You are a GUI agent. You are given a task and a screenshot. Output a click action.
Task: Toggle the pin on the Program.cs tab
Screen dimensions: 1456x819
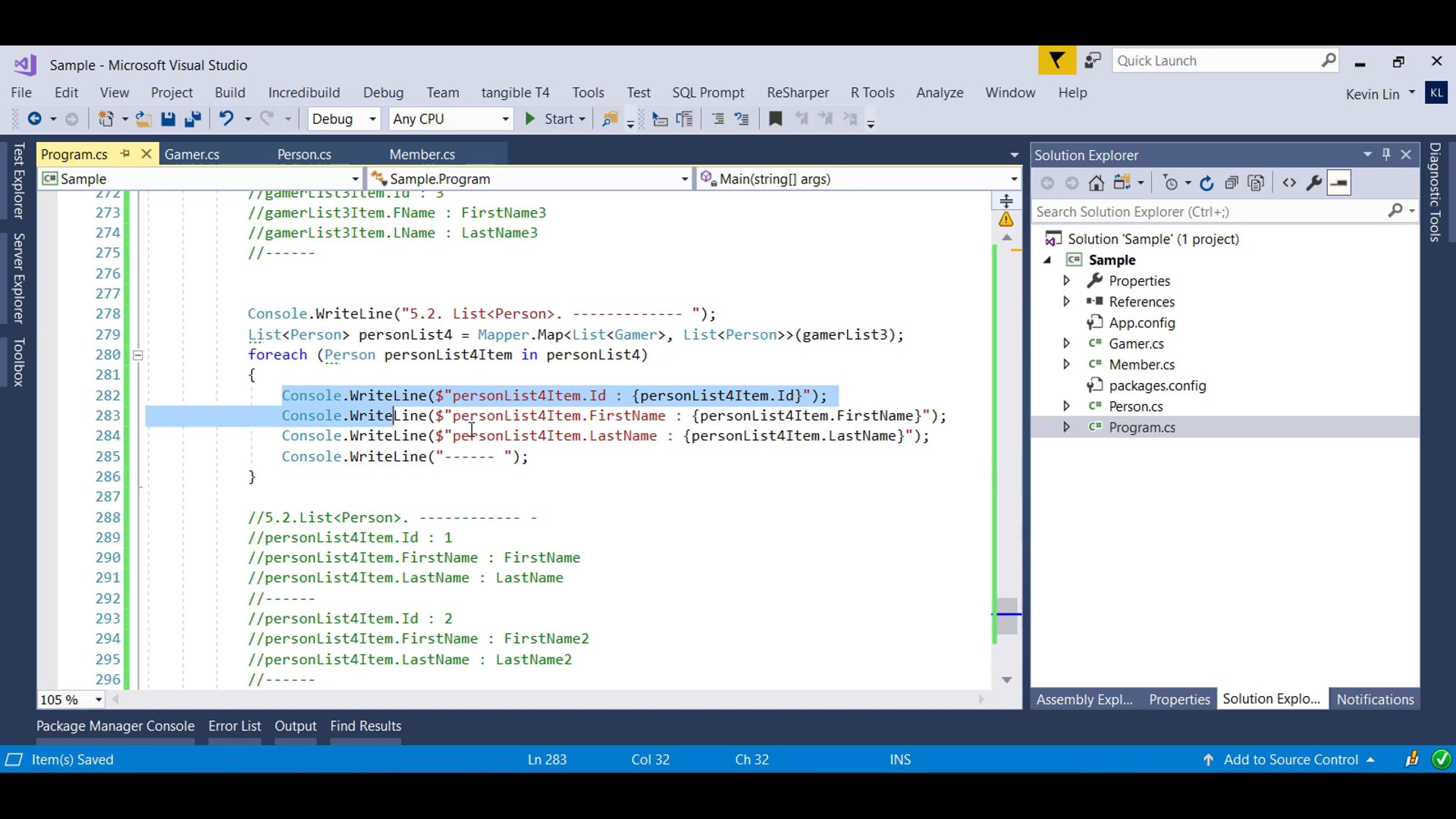125,154
